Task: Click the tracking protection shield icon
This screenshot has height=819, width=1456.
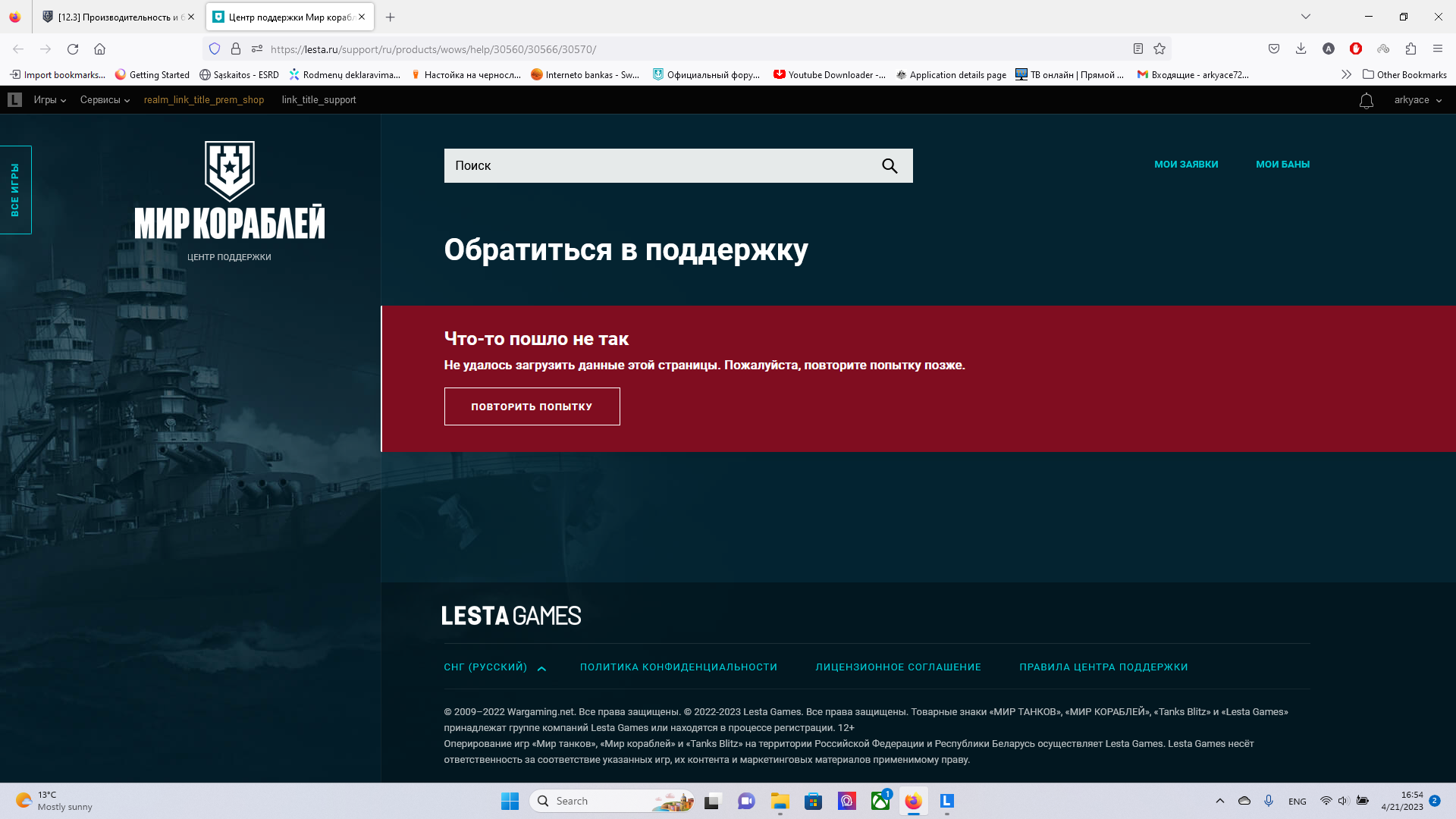Action: [215, 49]
